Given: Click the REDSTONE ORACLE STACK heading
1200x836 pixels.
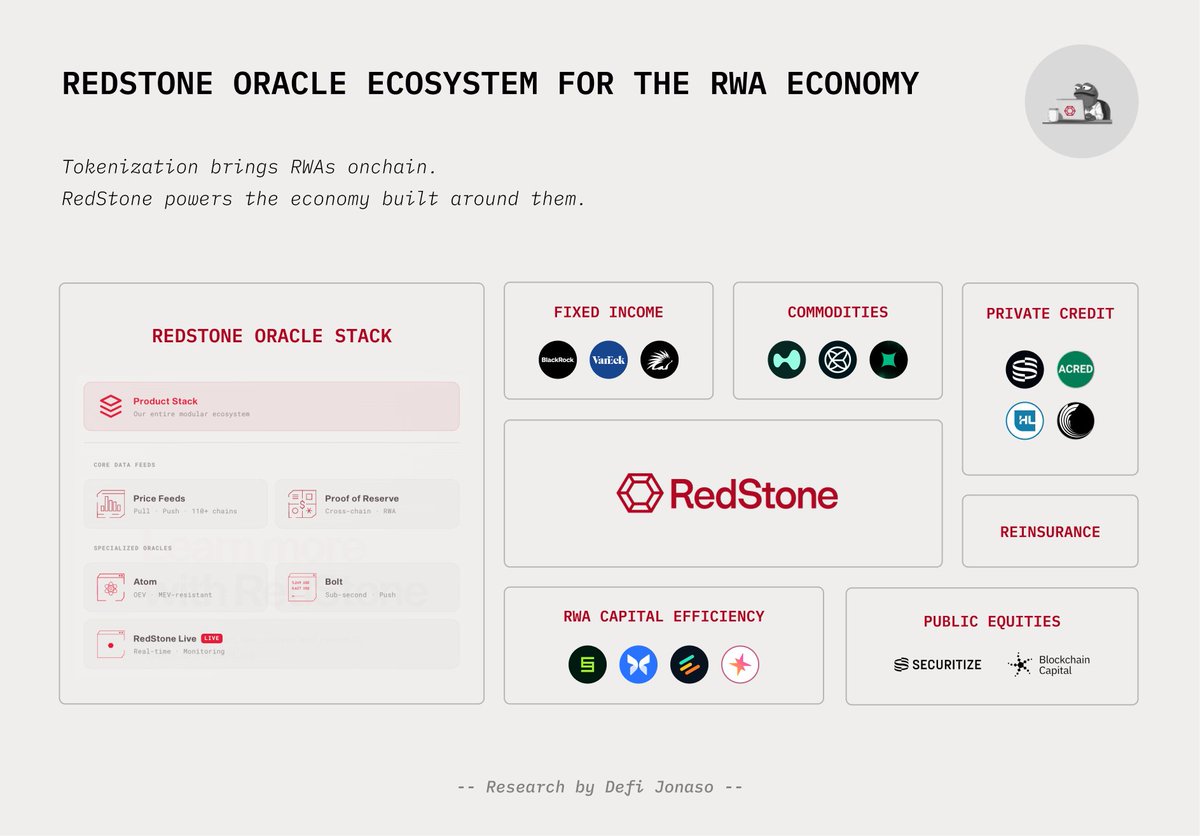Looking at the screenshot, I should click(272, 336).
